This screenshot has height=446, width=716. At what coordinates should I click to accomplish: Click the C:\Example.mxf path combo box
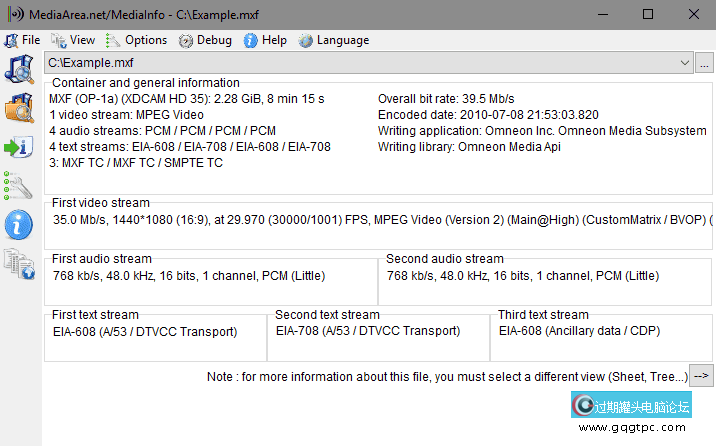click(x=369, y=63)
